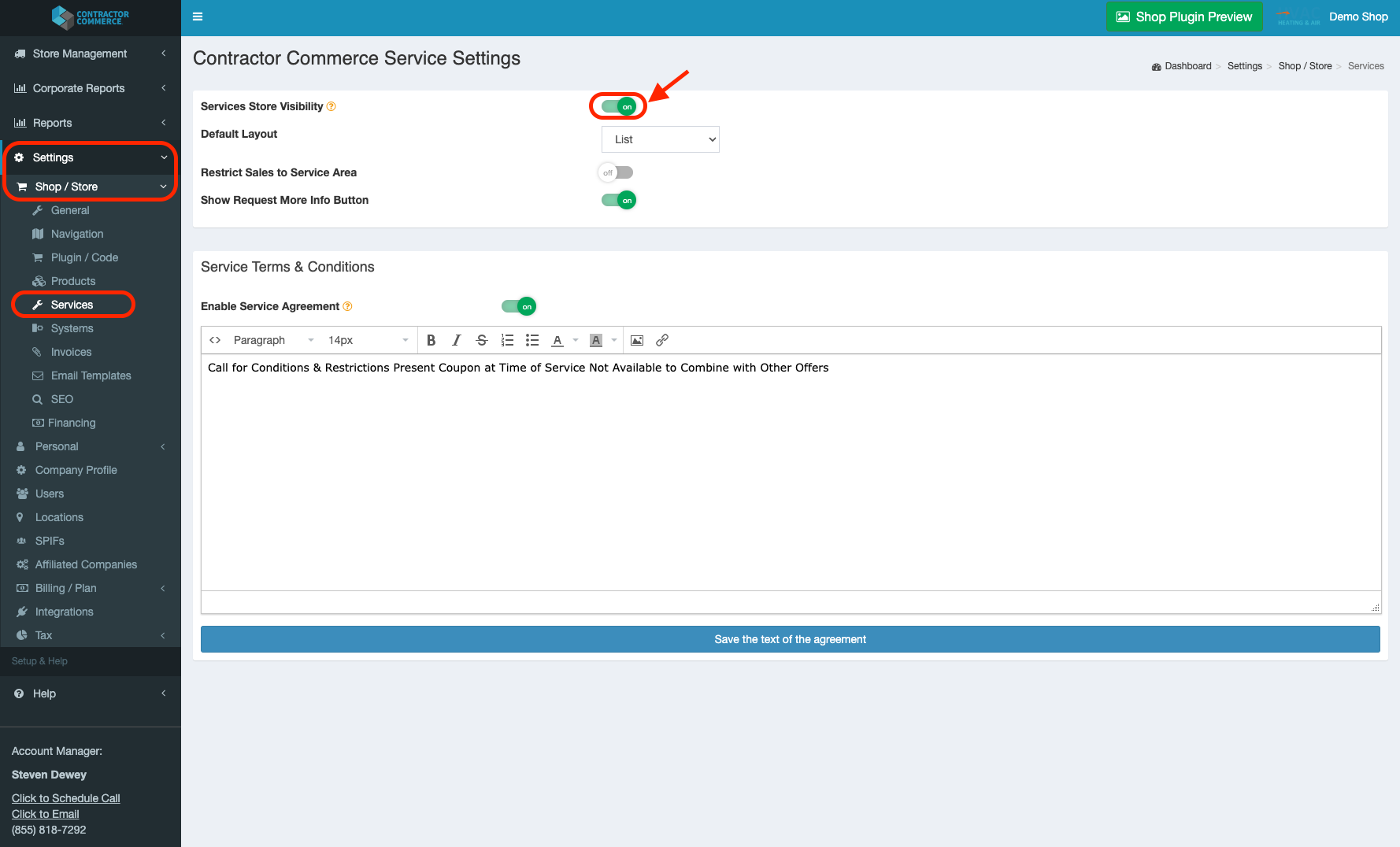
Task: Open the Default Layout dropdown
Action: pos(660,139)
